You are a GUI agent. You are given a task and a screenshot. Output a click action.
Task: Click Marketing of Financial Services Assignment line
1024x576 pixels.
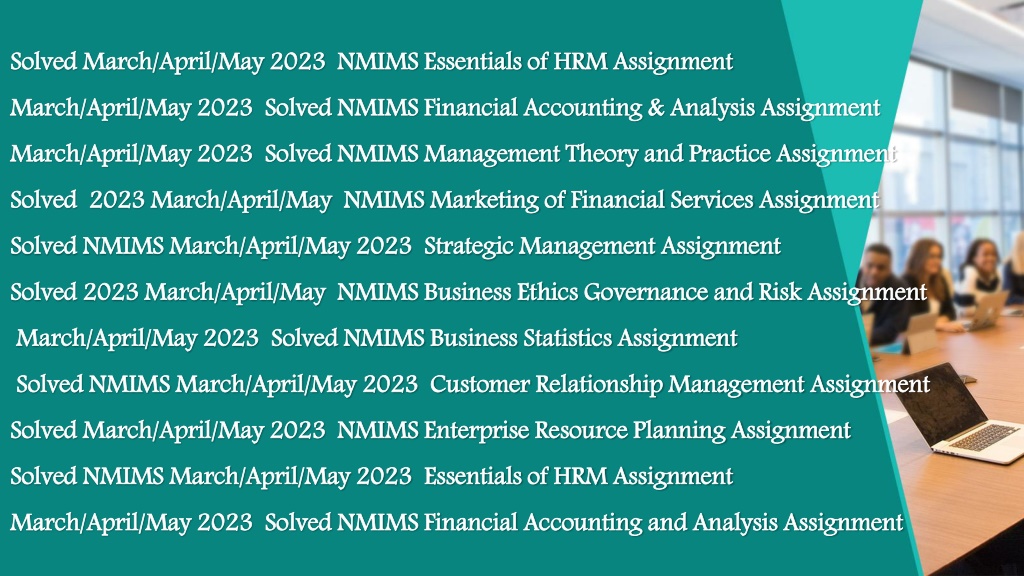pos(655,200)
